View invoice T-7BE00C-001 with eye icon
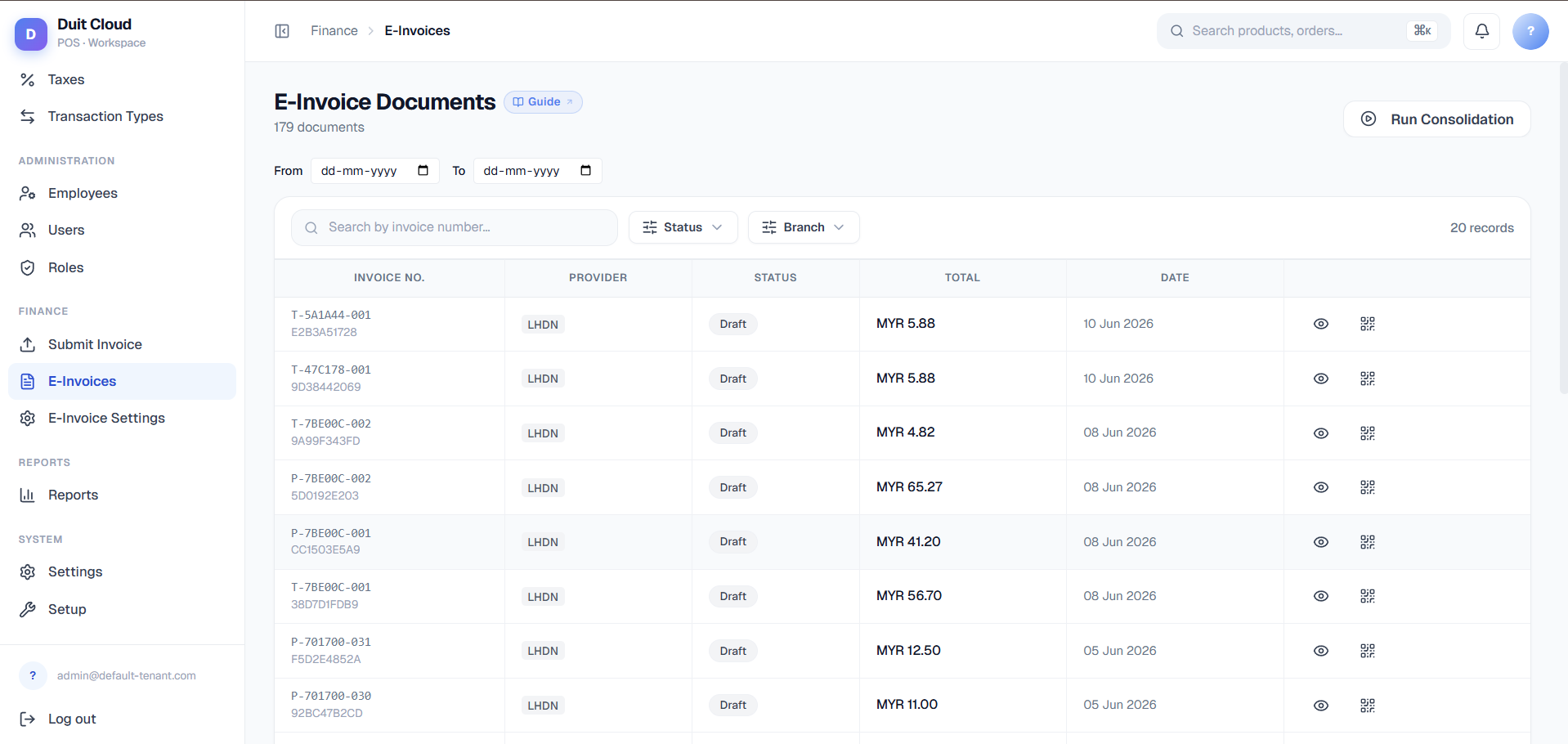 1321,596
